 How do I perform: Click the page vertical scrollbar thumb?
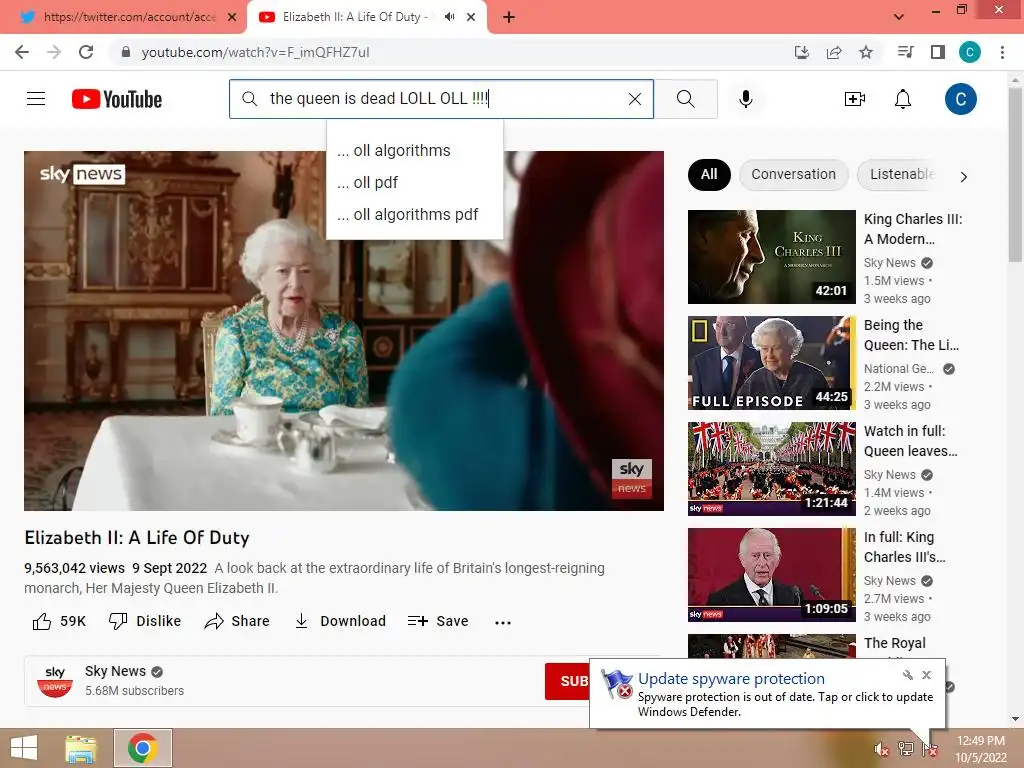pos(1015,175)
